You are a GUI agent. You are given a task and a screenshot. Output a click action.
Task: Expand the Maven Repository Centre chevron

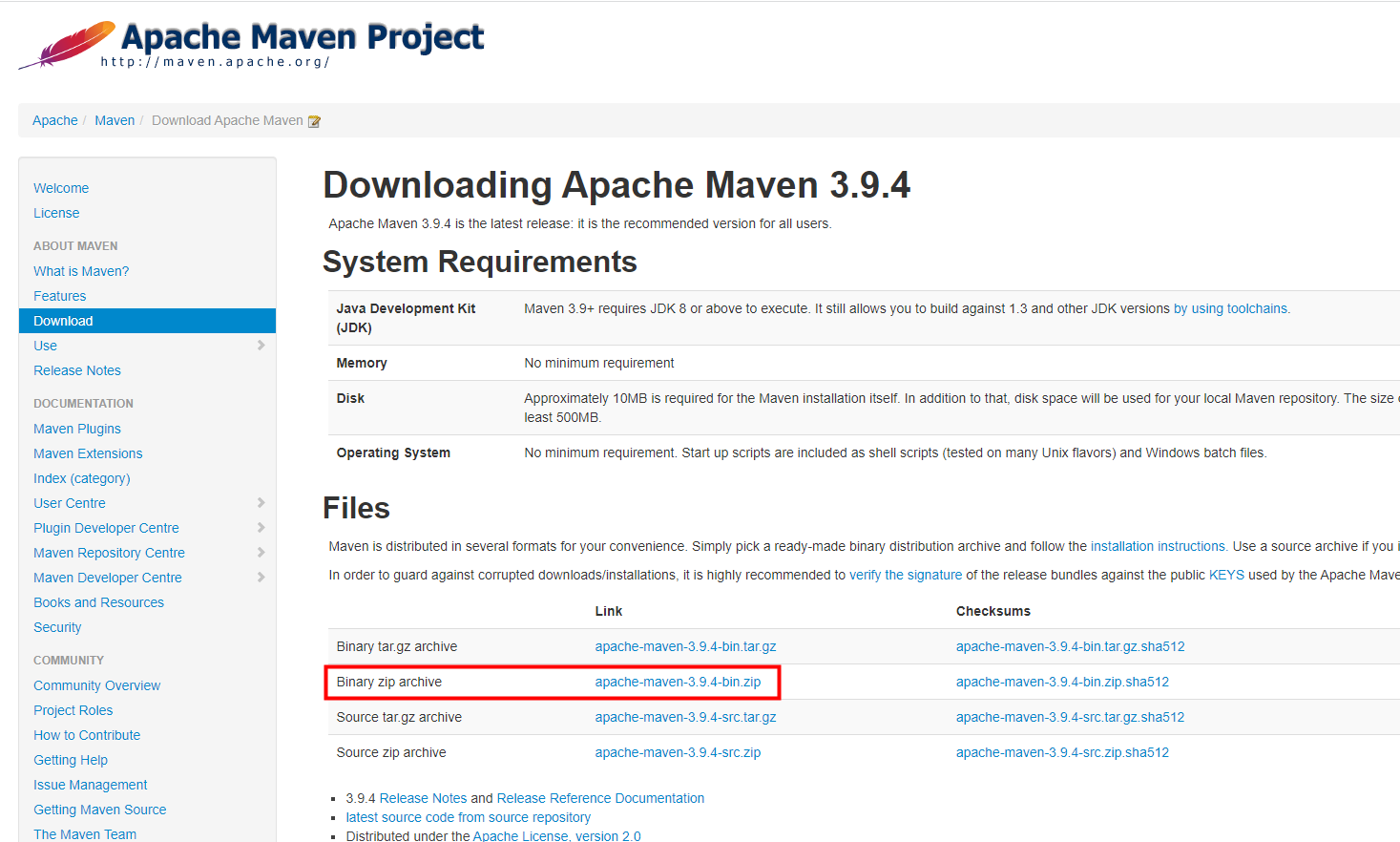point(261,553)
